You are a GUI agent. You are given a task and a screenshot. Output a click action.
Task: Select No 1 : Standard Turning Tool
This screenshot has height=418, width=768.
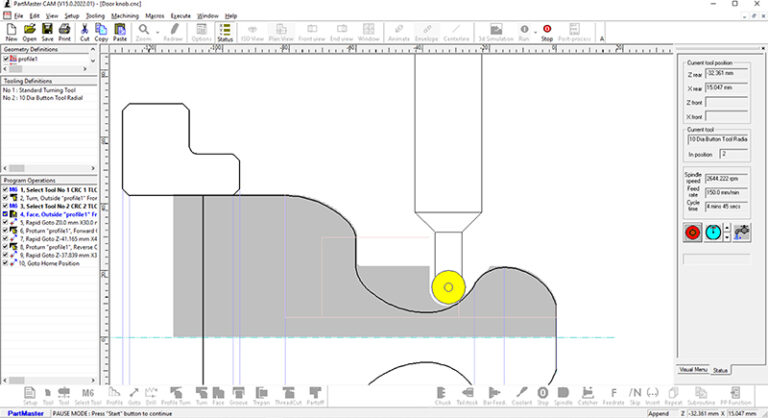[x=39, y=90]
